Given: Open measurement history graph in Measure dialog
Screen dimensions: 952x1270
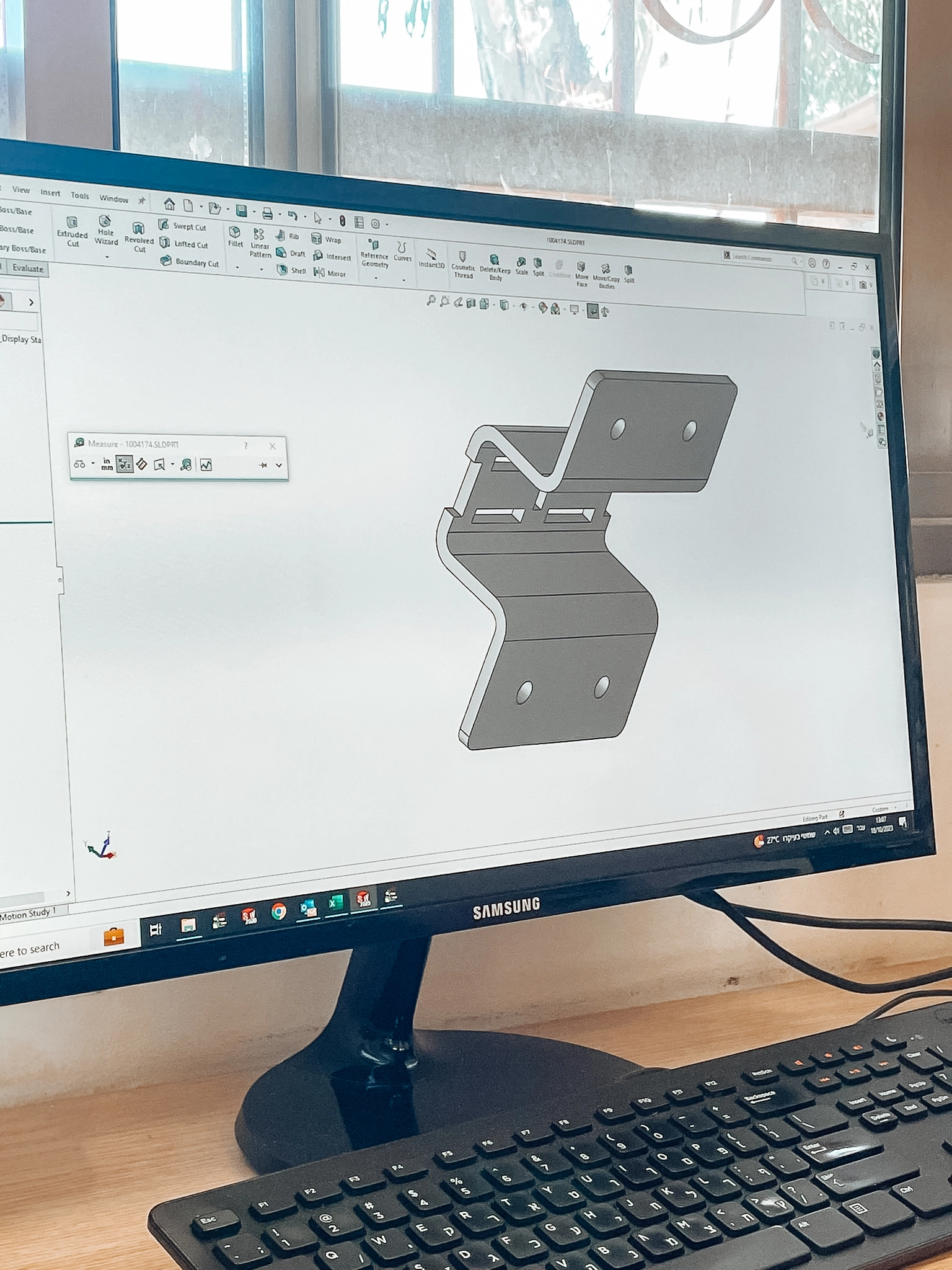Looking at the screenshot, I should pyautogui.click(x=206, y=465).
